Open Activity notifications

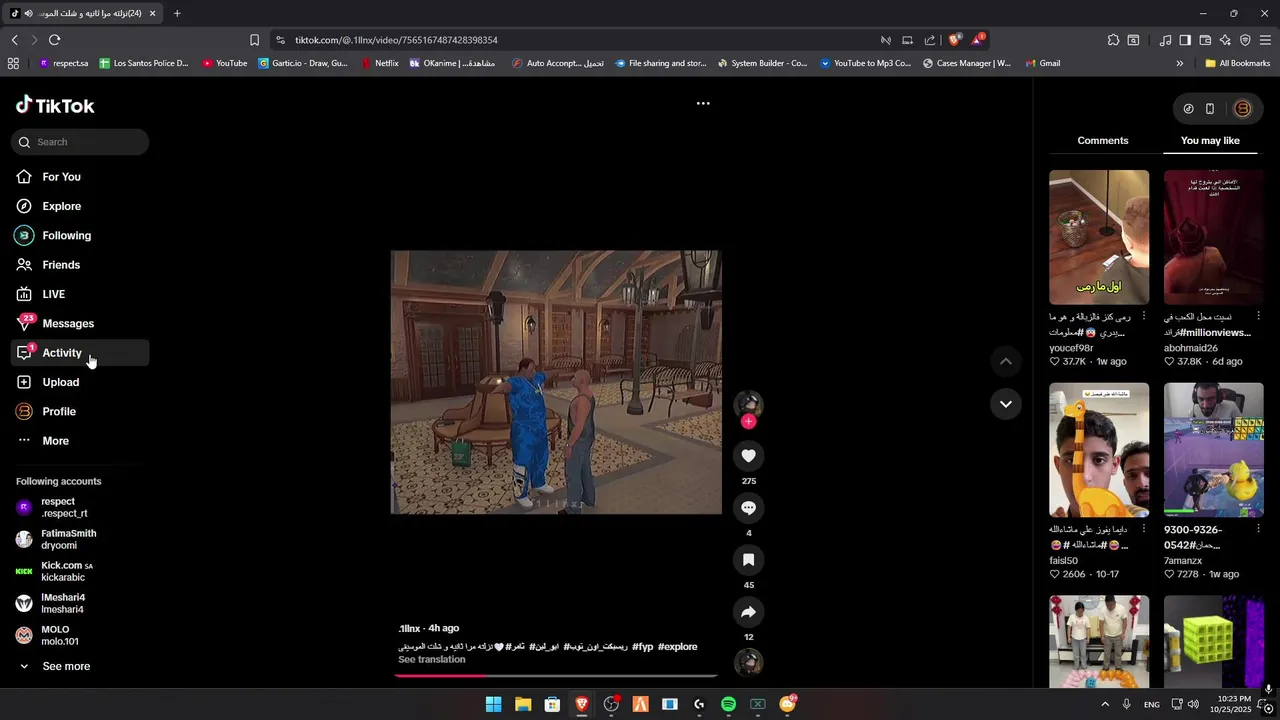pyautogui.click(x=80, y=353)
